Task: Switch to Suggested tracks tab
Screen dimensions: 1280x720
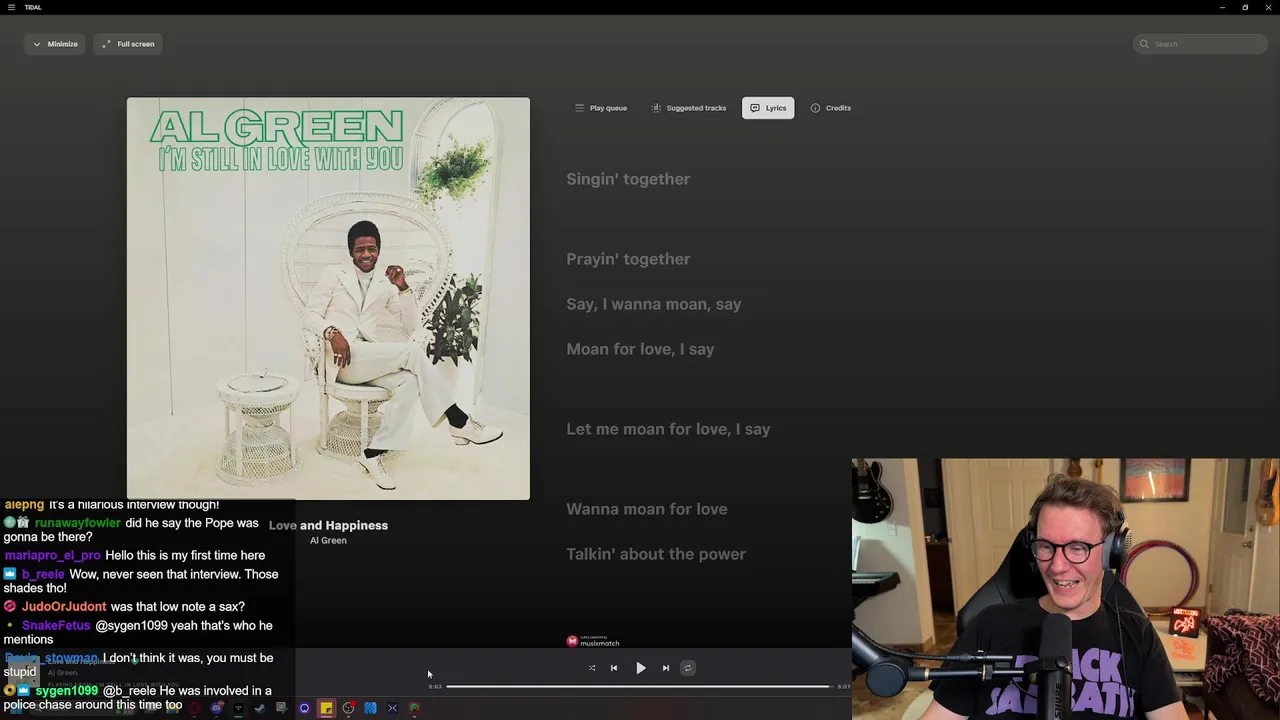Action: click(x=689, y=108)
